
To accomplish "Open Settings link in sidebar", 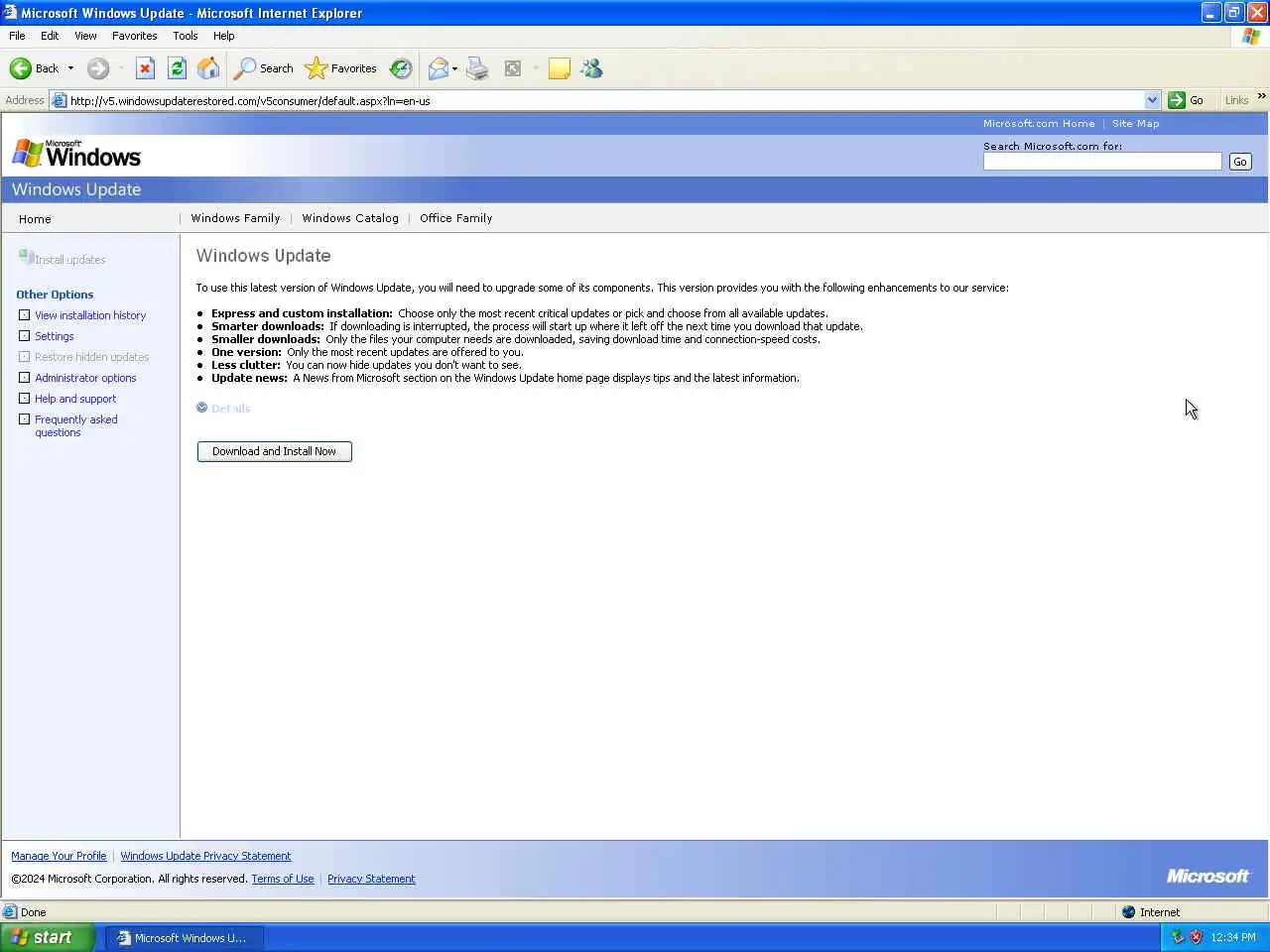I will coord(55,336).
